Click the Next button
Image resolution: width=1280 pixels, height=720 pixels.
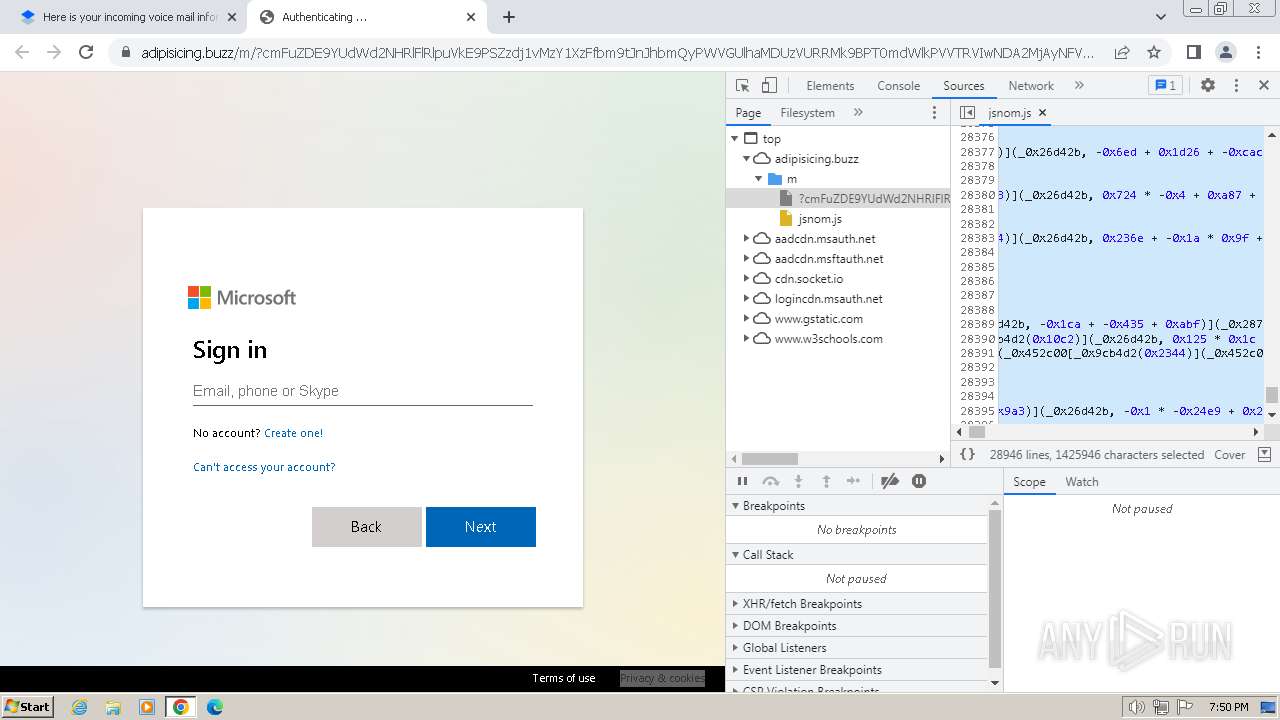click(x=480, y=527)
